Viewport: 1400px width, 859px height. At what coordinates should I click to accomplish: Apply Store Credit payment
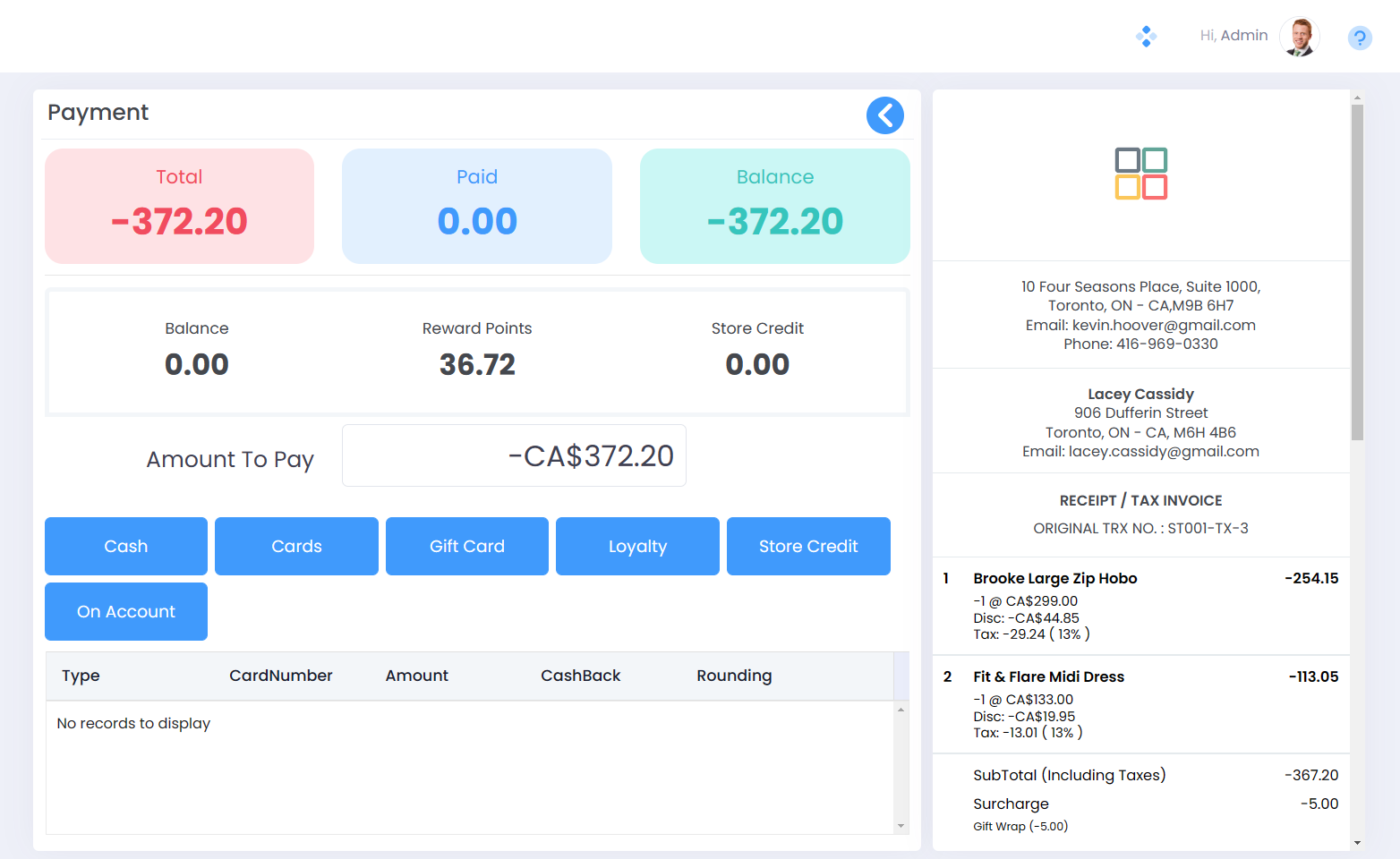pos(808,546)
